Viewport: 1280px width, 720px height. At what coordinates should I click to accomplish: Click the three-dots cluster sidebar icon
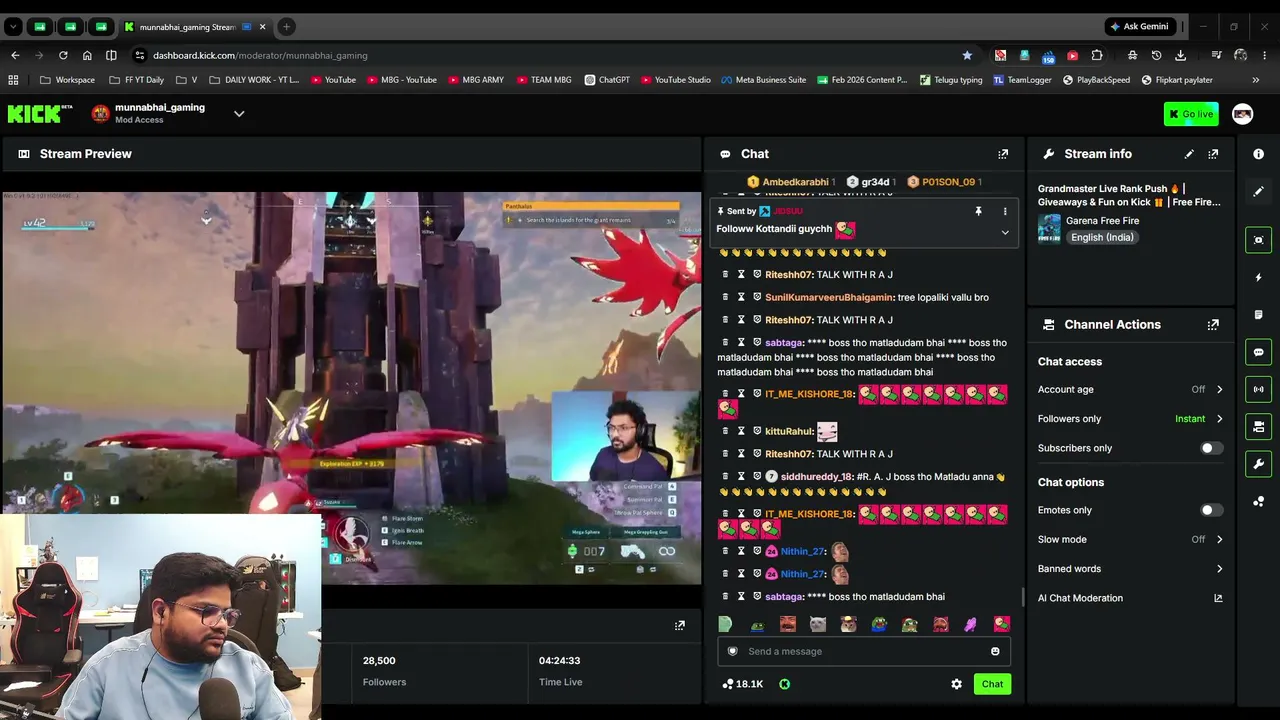click(1259, 502)
